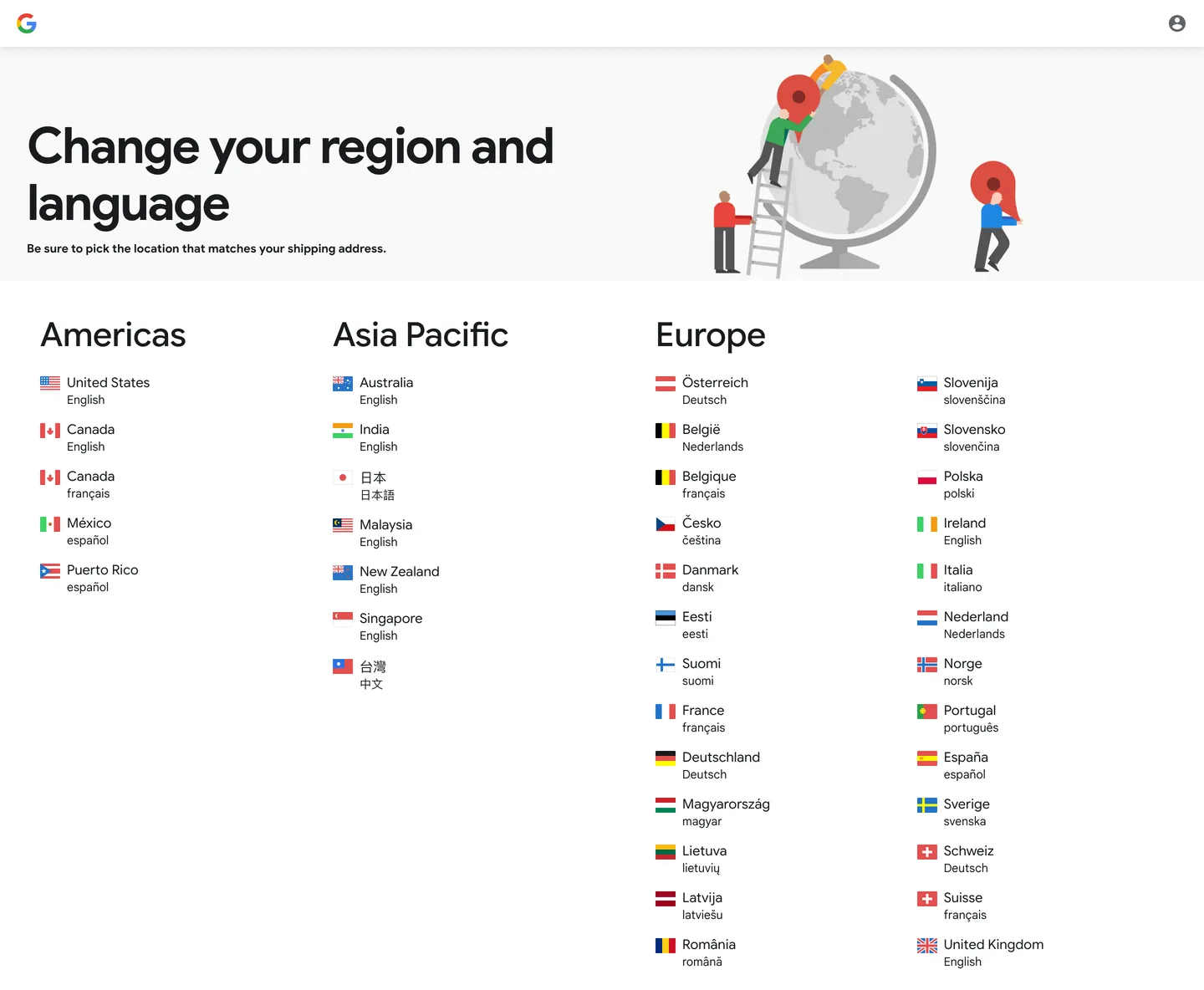Click the Deutschland flag icon
The image size is (1204, 990).
666,758
